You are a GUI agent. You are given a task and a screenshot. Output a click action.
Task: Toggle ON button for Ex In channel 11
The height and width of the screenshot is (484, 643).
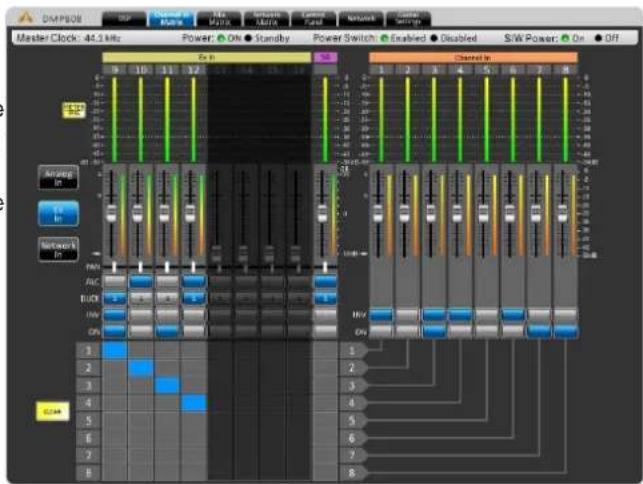(167, 331)
